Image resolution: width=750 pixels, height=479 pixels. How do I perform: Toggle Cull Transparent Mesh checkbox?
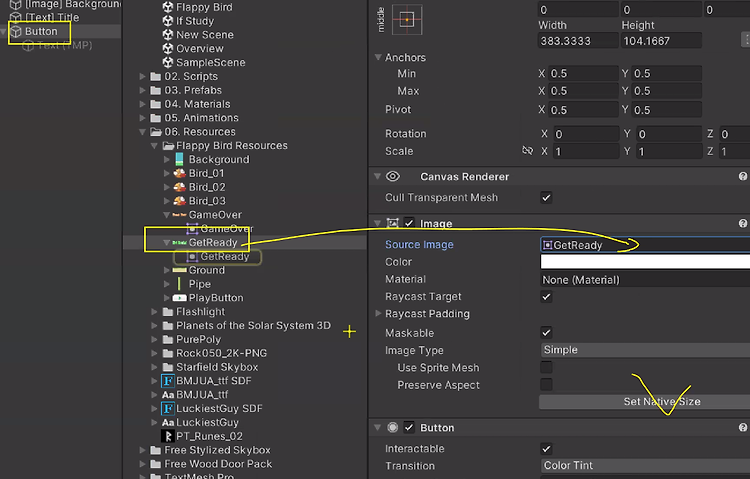click(546, 198)
